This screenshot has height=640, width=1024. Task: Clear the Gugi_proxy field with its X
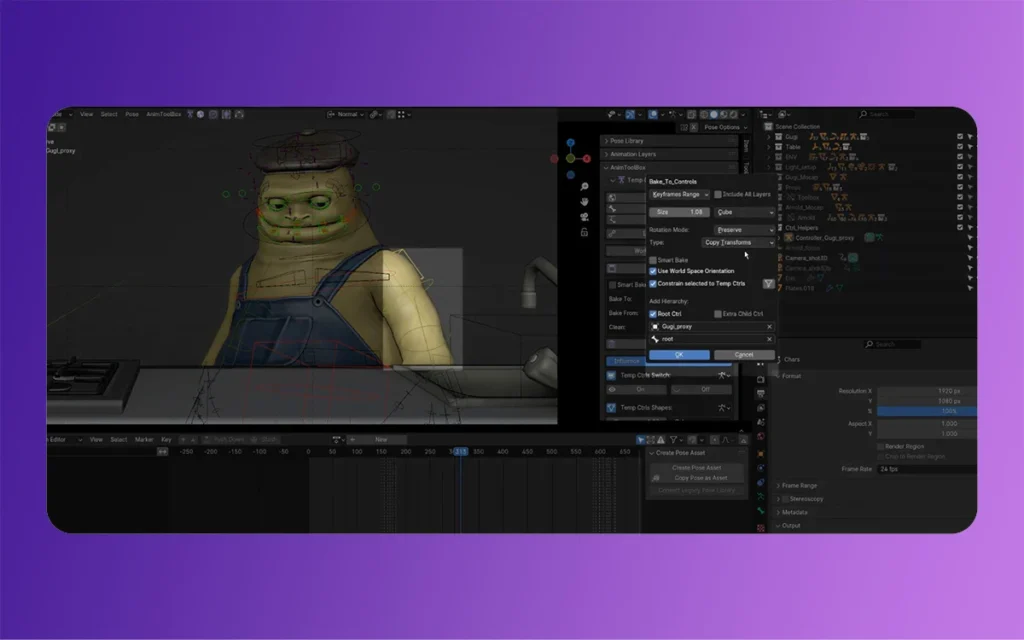(769, 327)
